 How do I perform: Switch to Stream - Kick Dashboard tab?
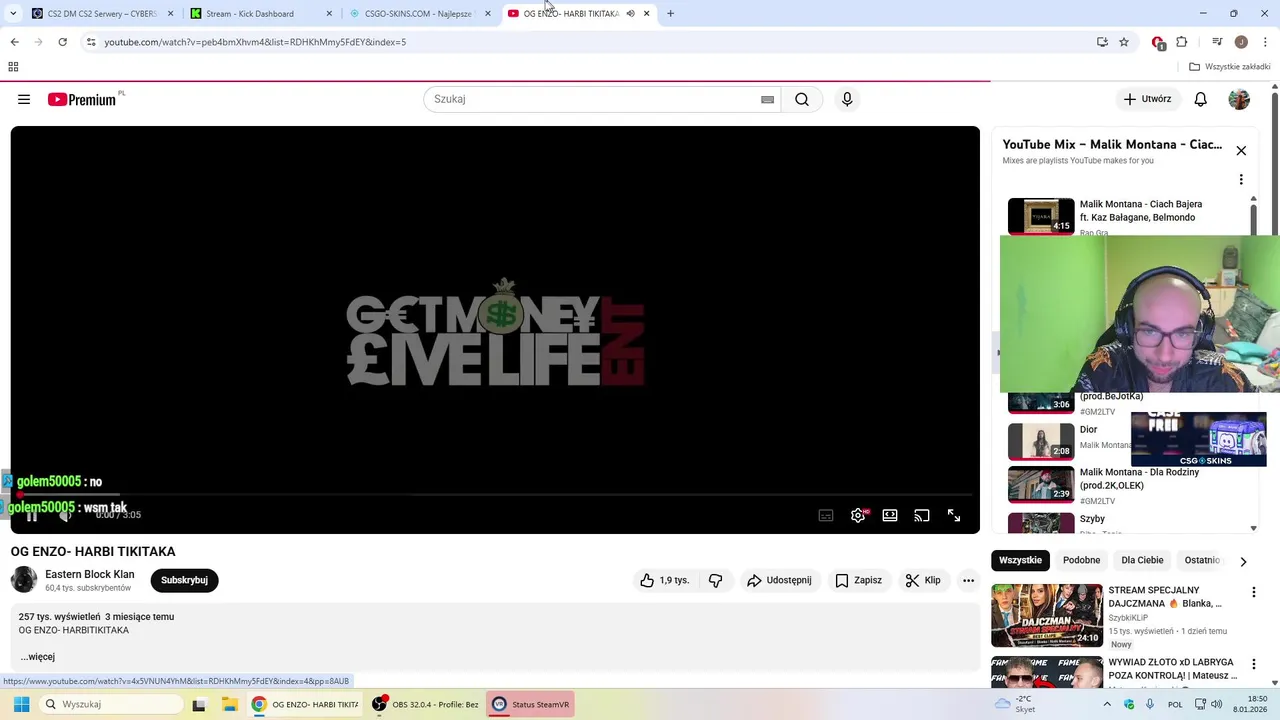[259, 14]
